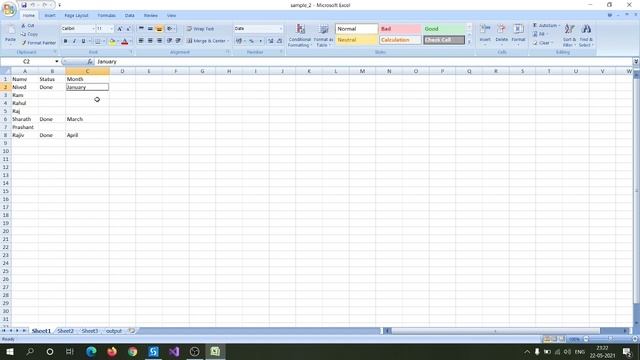Image resolution: width=640 pixels, height=360 pixels.
Task: Save the workbook from Quick Access toolbar
Action: [x=24, y=5]
